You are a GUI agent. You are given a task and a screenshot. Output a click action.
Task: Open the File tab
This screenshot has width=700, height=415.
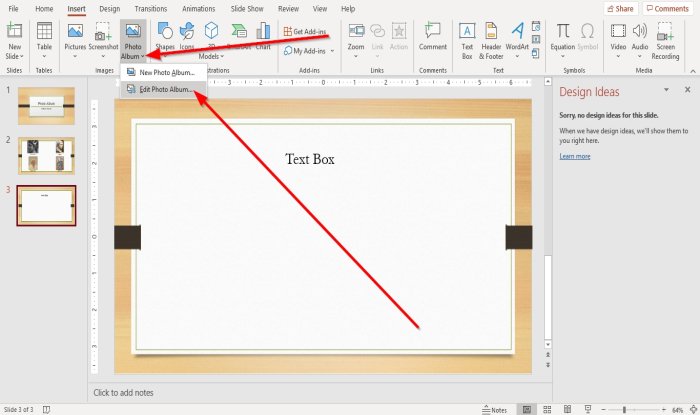pyautogui.click(x=13, y=8)
